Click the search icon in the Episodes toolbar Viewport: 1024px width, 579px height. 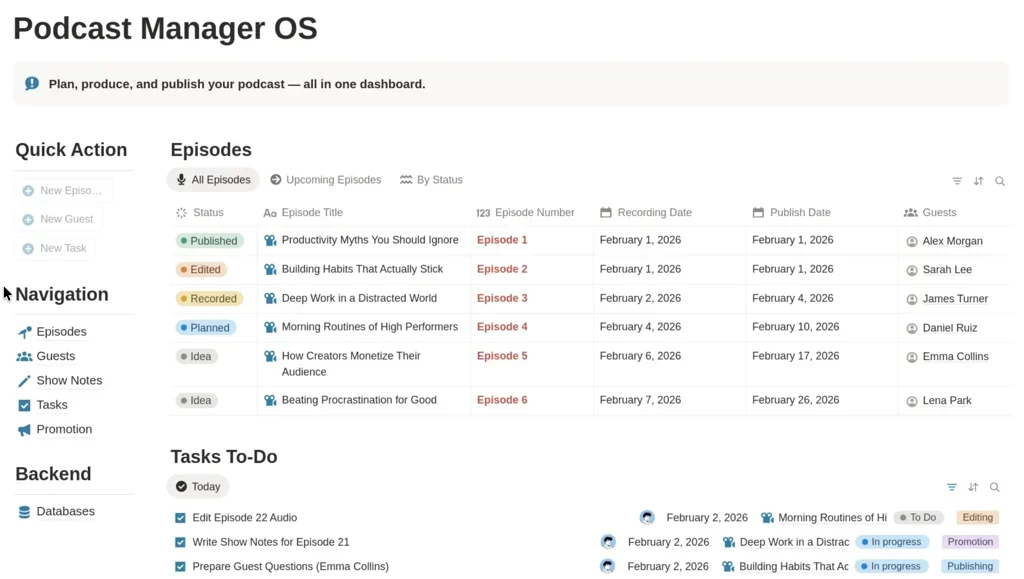coord(1000,181)
